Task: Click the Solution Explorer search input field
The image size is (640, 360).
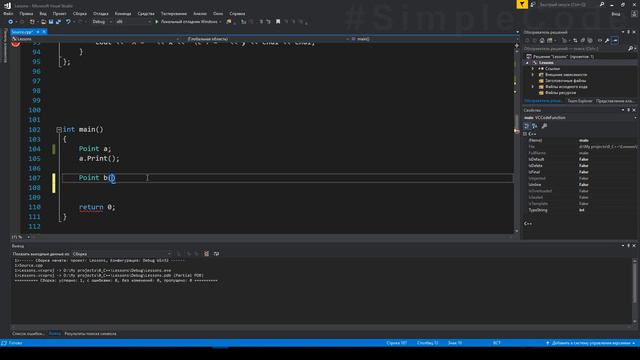Action: (x=575, y=49)
